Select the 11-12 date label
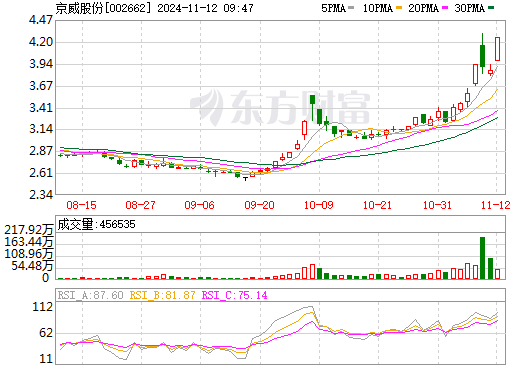Image resolution: width=520 pixels, height=365 pixels. click(496, 205)
